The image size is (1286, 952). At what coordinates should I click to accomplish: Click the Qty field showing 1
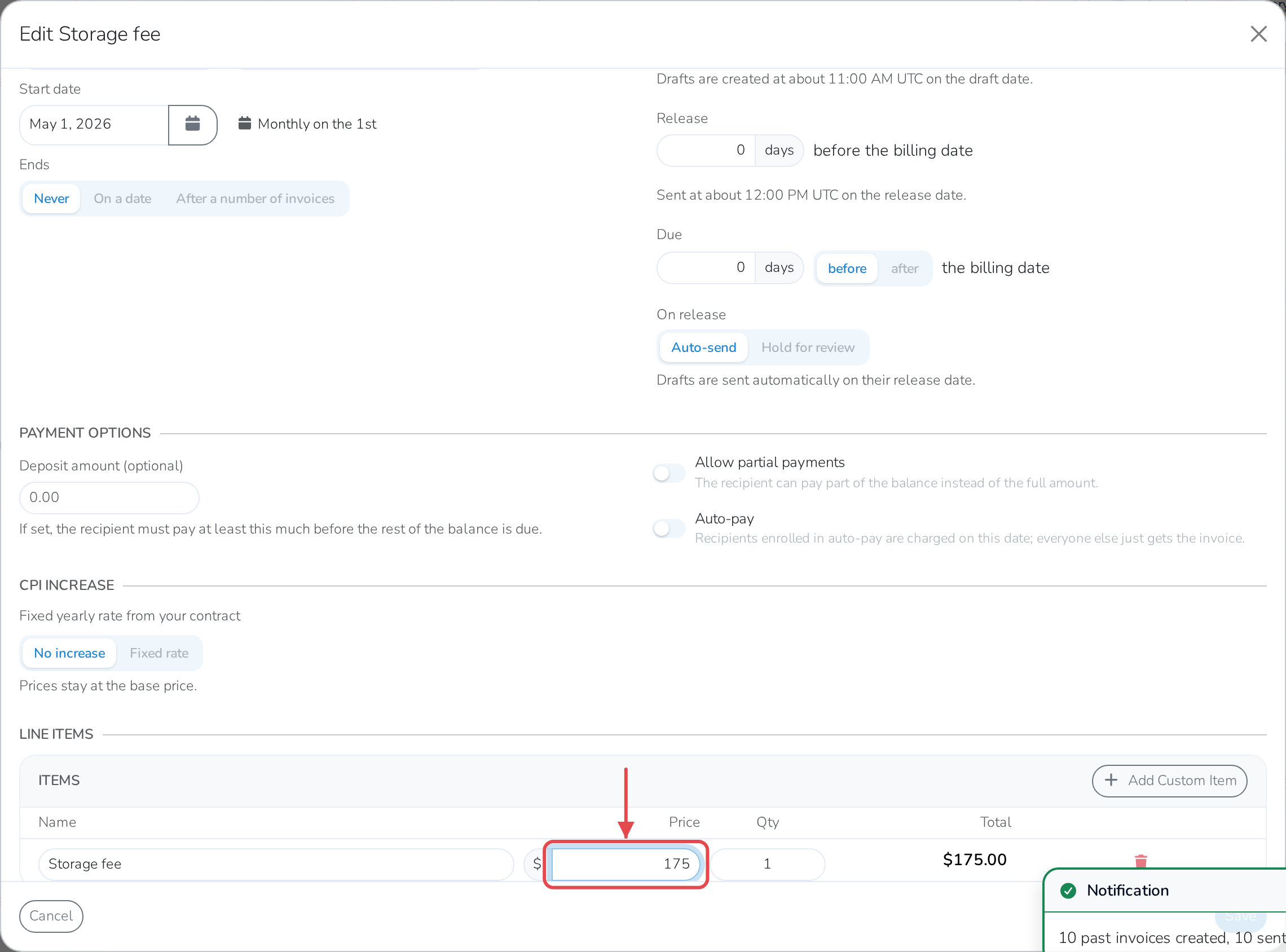[768, 864]
